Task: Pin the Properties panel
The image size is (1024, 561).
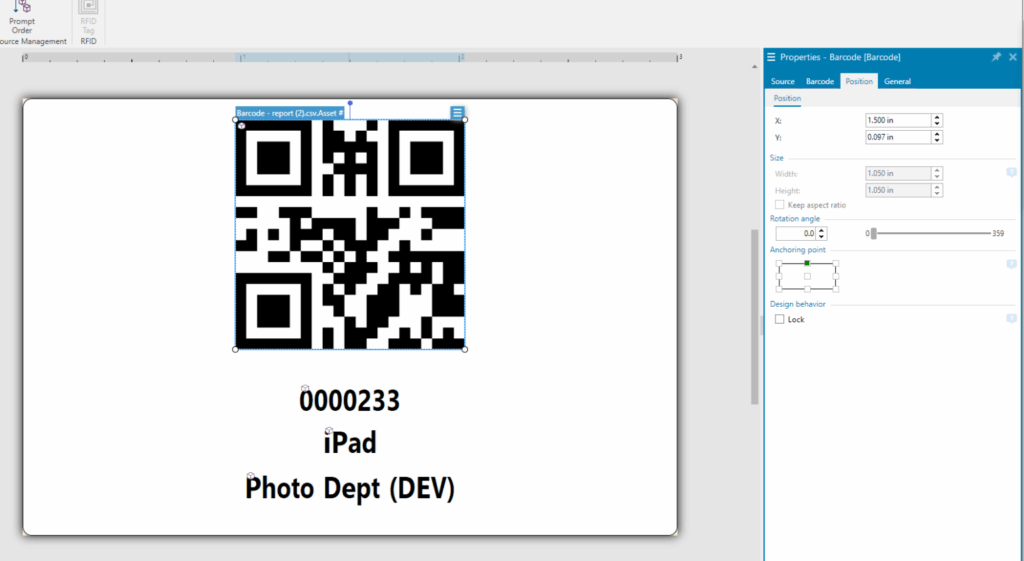Action: tap(996, 57)
